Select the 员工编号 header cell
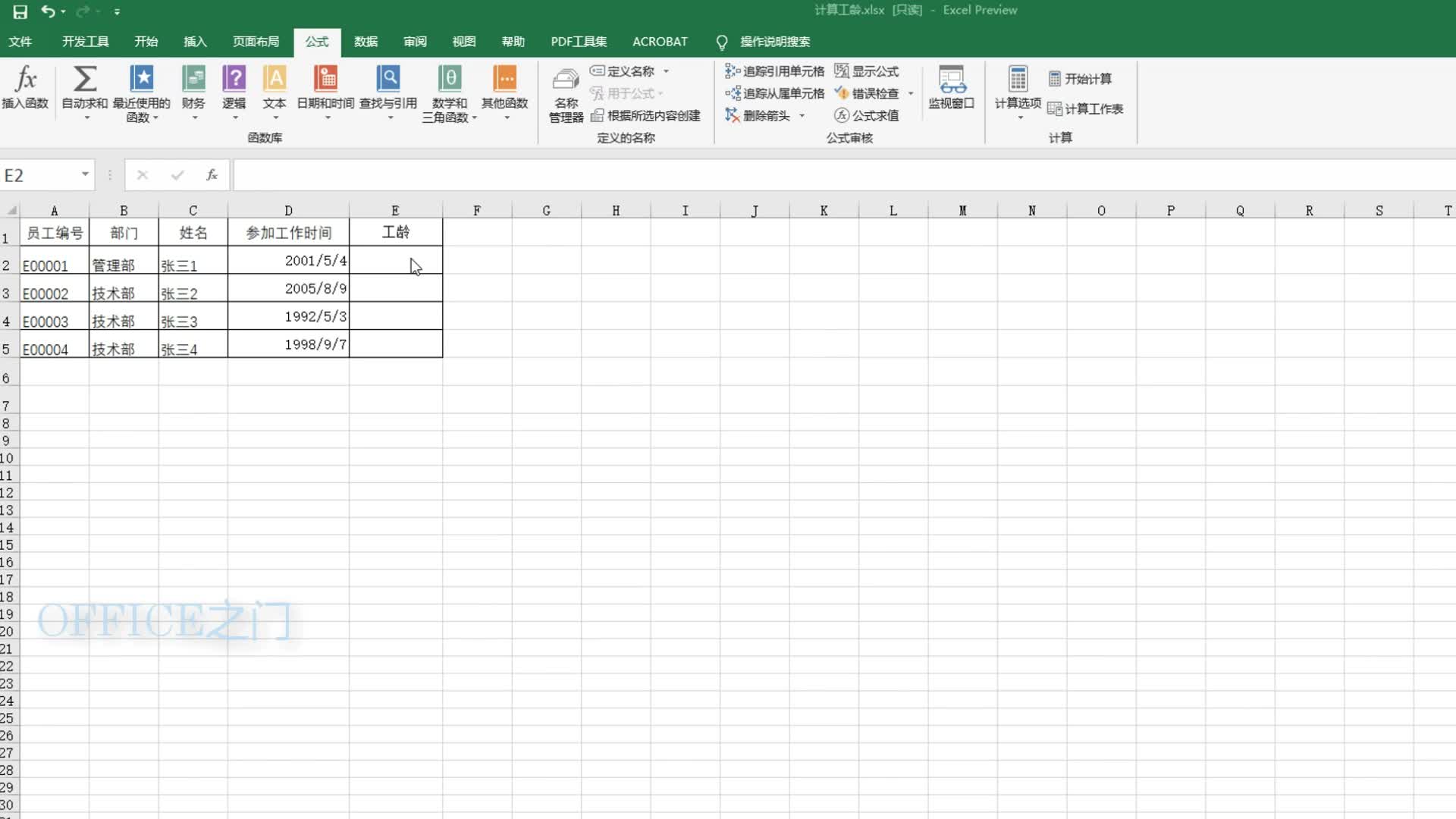1456x819 pixels. tap(54, 232)
